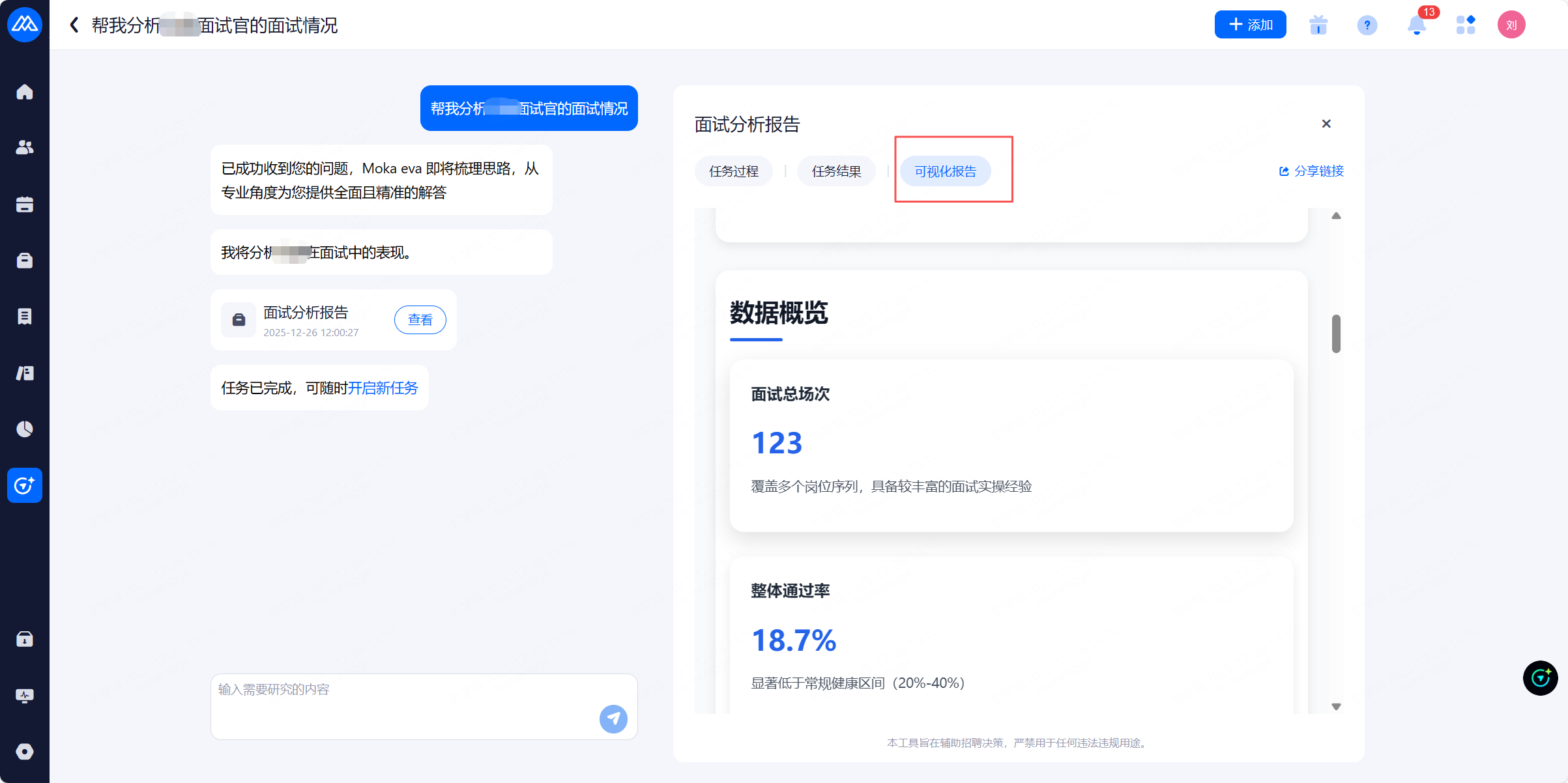Click the gift box icon in header
The image size is (1568, 783).
1318,25
